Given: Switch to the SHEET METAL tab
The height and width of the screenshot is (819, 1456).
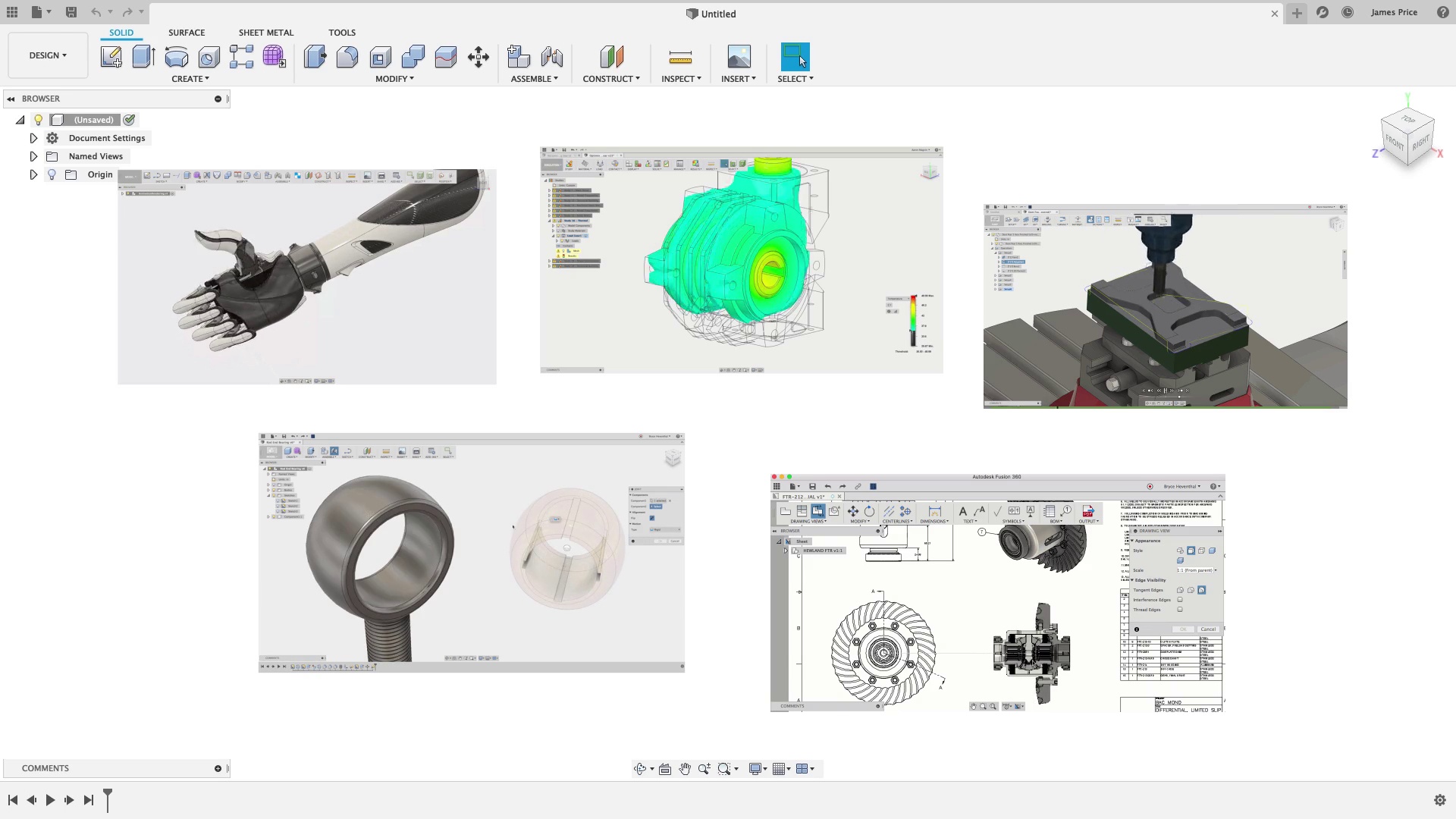Looking at the screenshot, I should click(x=265, y=33).
